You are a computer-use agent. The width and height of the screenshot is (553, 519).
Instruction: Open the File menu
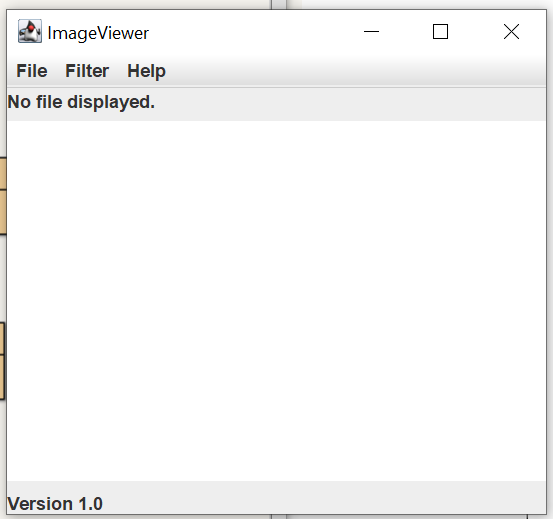[x=32, y=71]
